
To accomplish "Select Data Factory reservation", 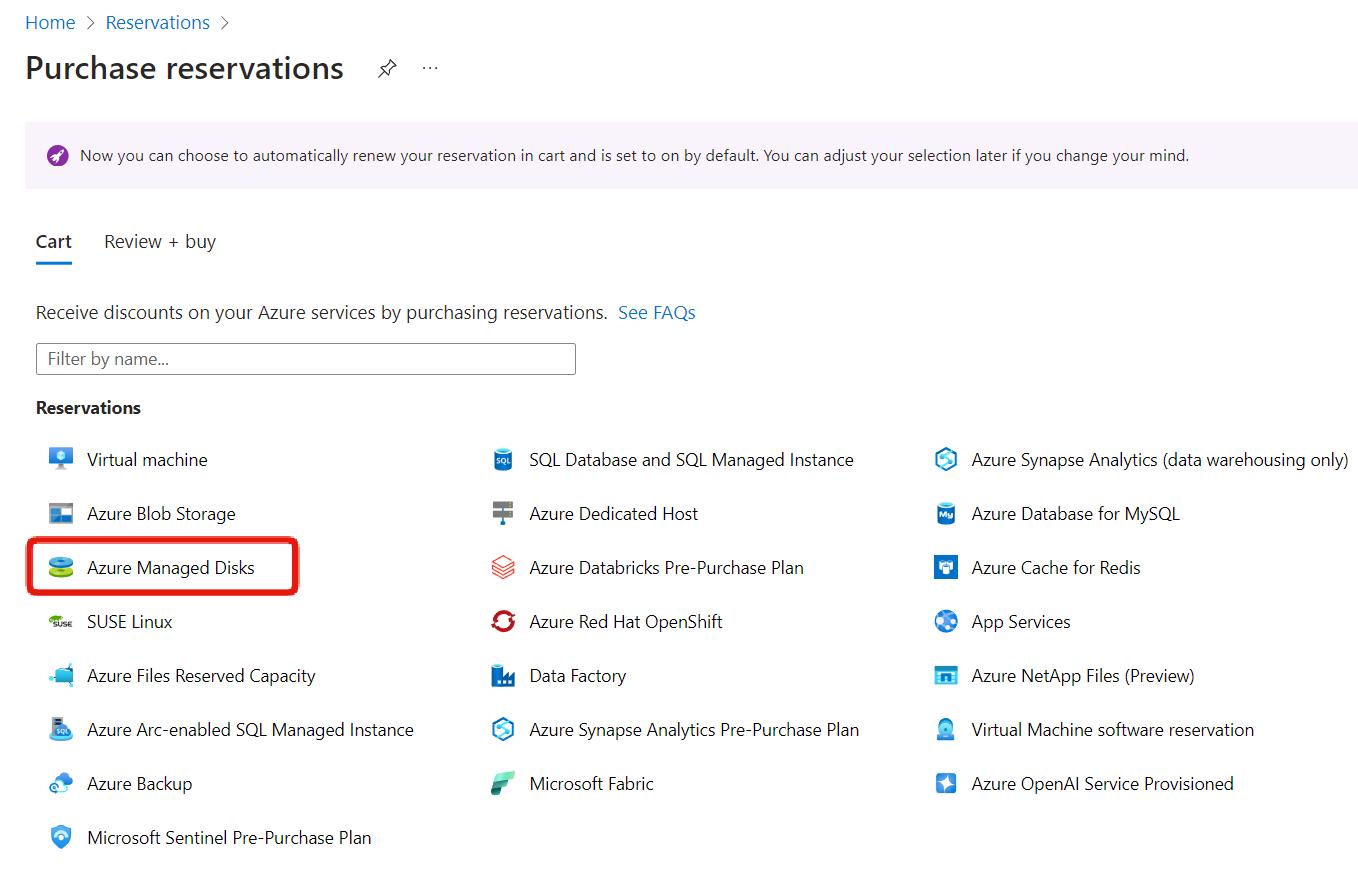I will [x=578, y=676].
